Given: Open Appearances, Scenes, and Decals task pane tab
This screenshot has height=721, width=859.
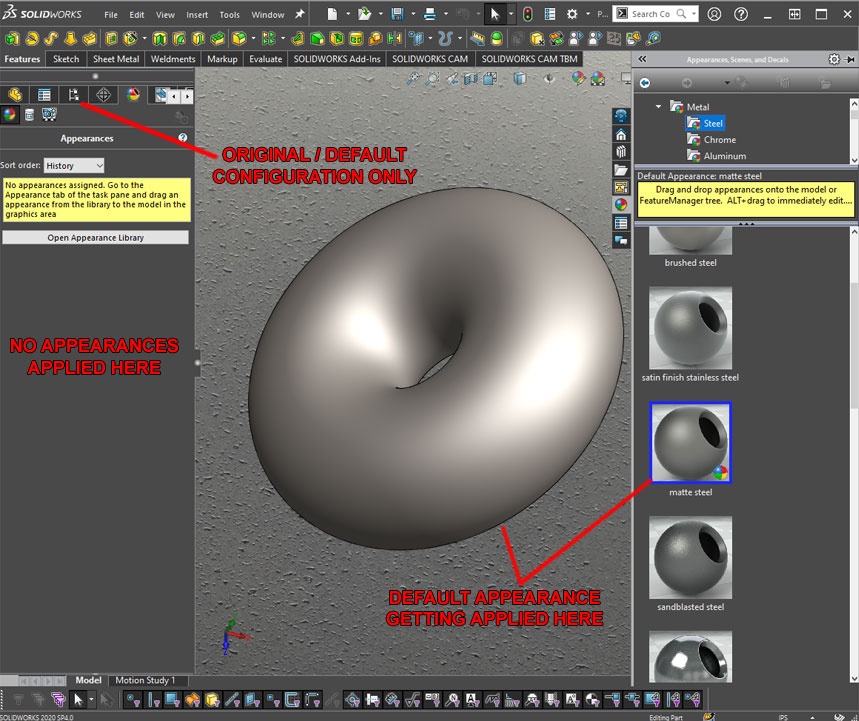Looking at the screenshot, I should [621, 205].
